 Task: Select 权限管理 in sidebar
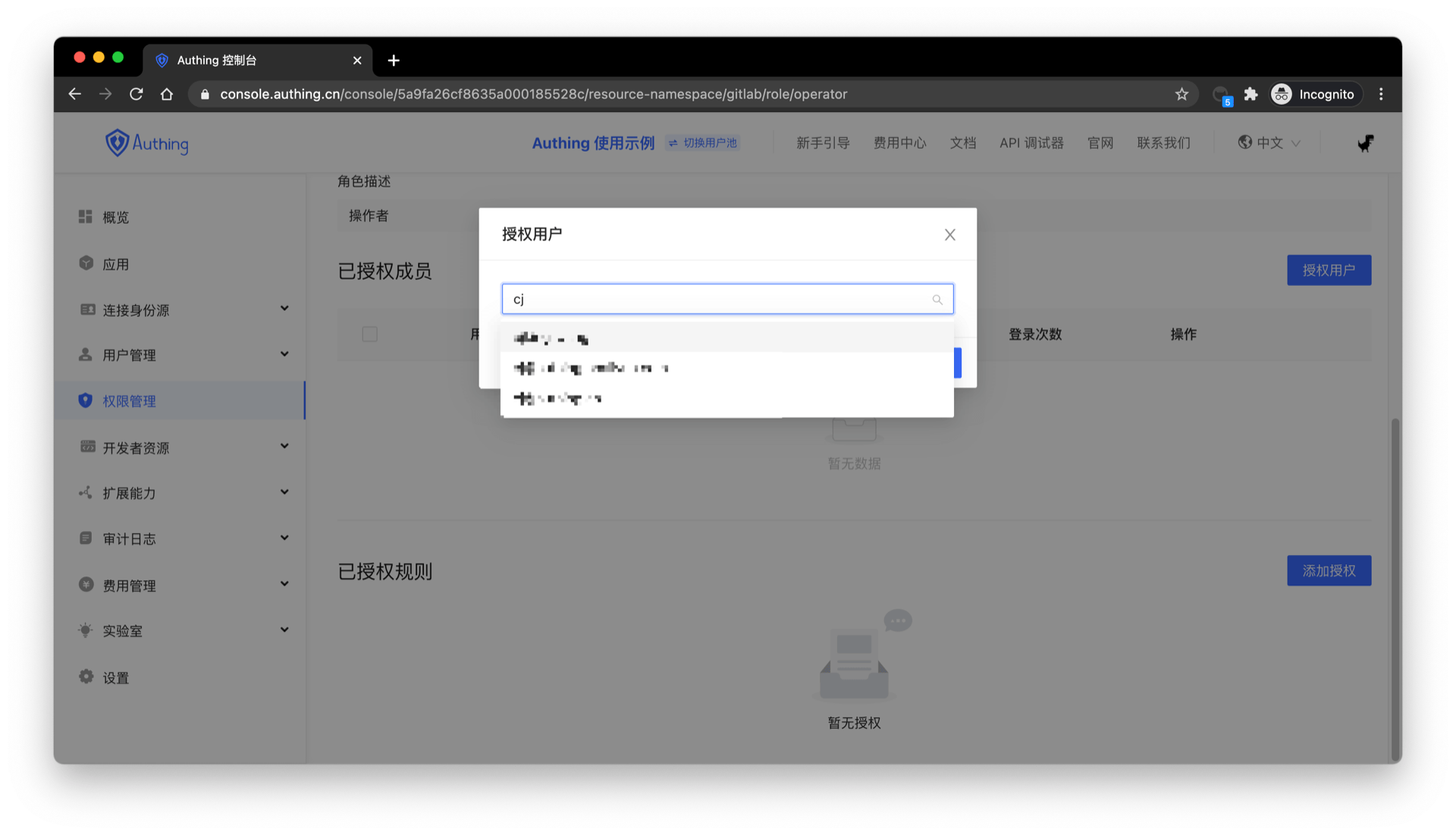click(129, 401)
